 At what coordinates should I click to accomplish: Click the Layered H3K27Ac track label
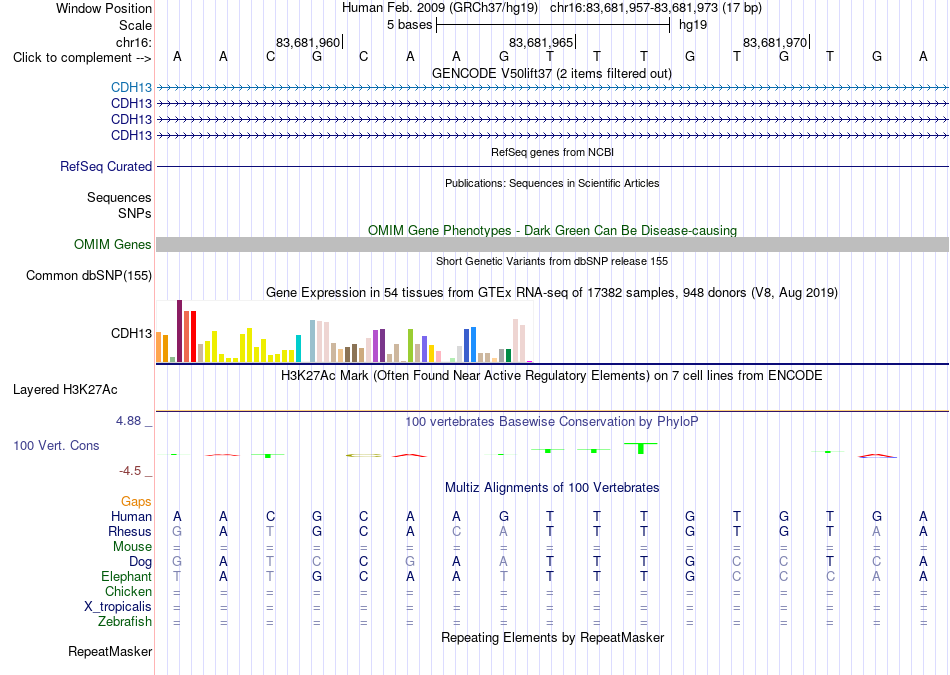(65, 390)
